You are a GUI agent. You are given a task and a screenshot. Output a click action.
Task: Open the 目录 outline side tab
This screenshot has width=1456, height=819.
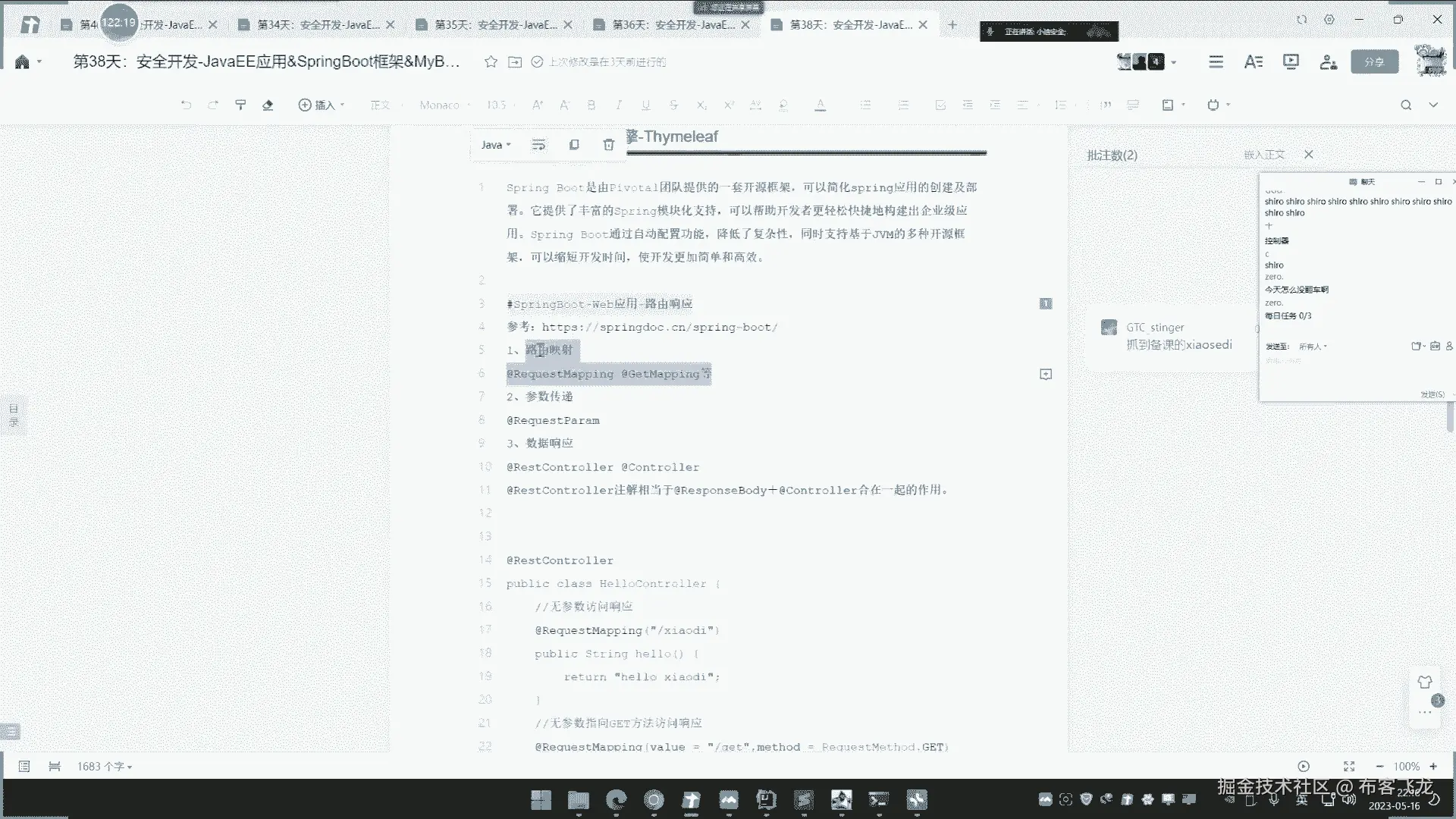tap(13, 416)
